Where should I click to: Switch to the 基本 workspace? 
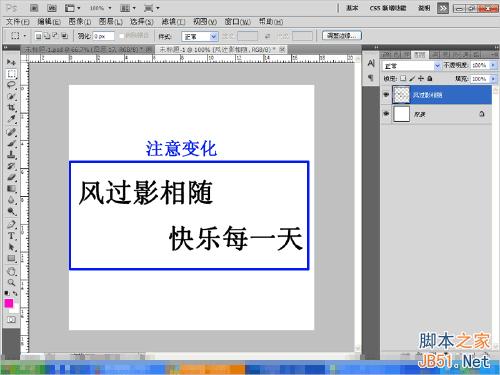coord(352,8)
